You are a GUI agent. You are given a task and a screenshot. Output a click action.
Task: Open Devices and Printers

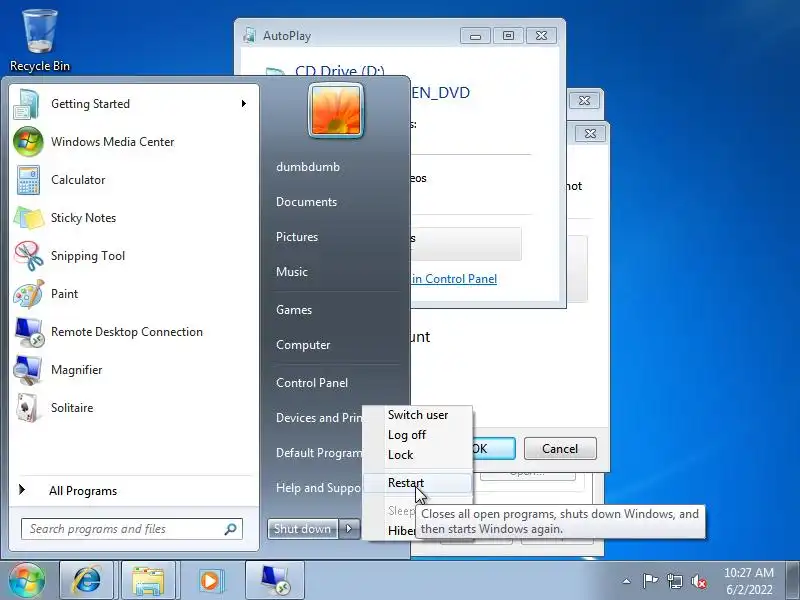click(319, 418)
